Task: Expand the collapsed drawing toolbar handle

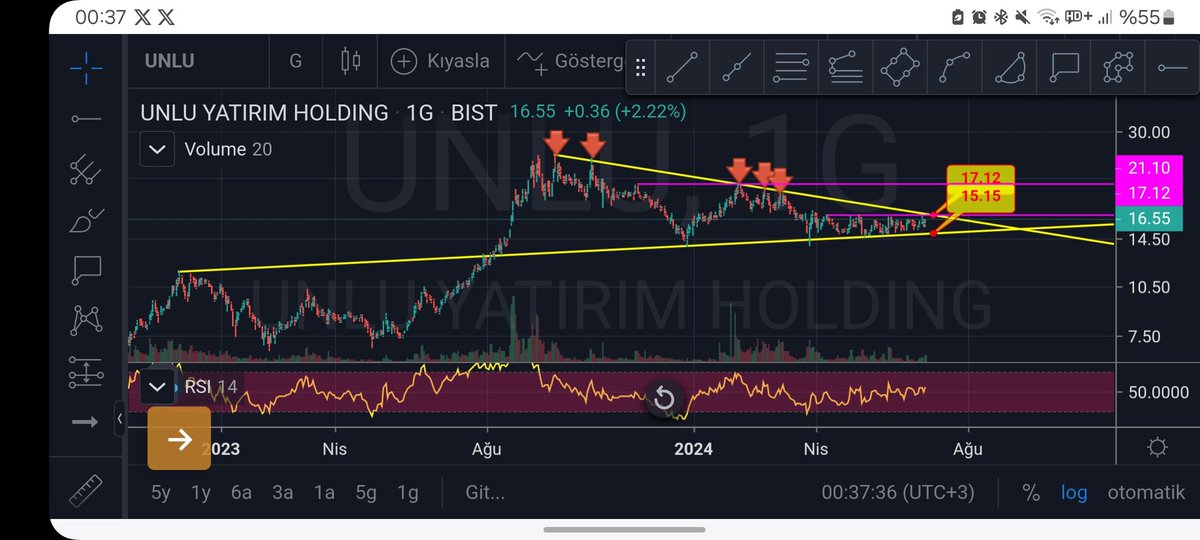Action: (121, 419)
